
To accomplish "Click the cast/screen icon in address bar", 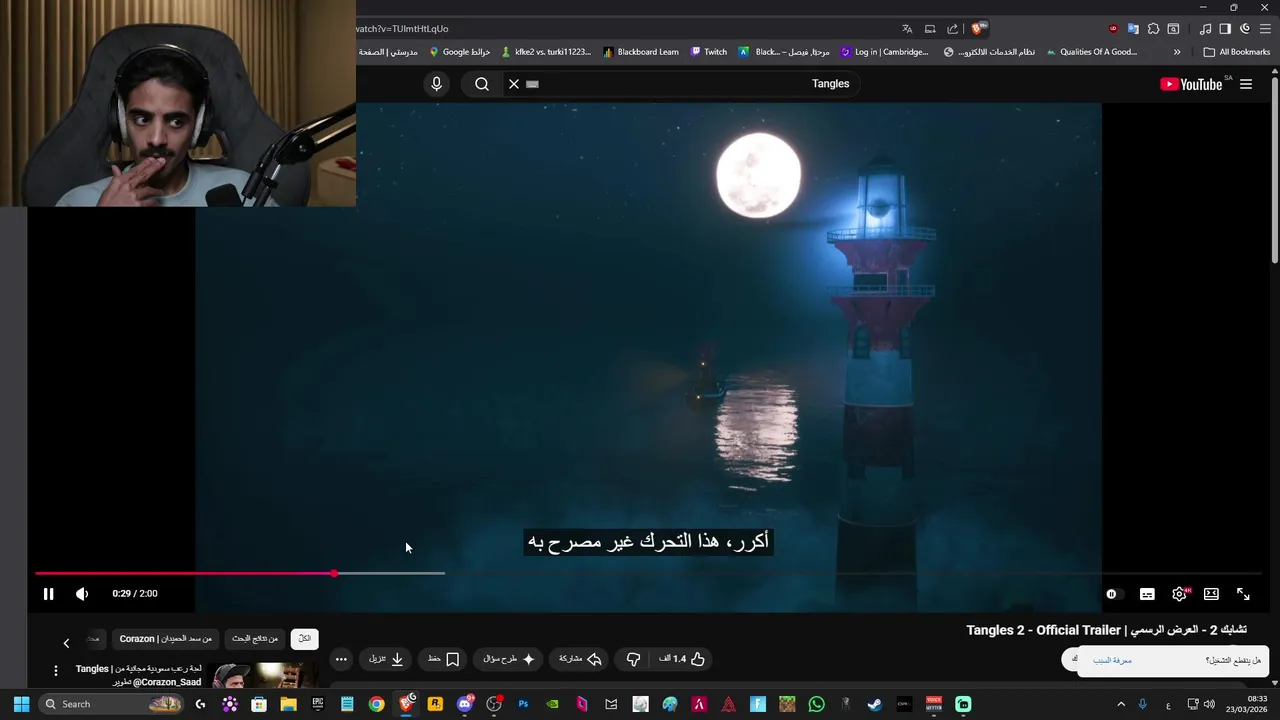I will (930, 29).
